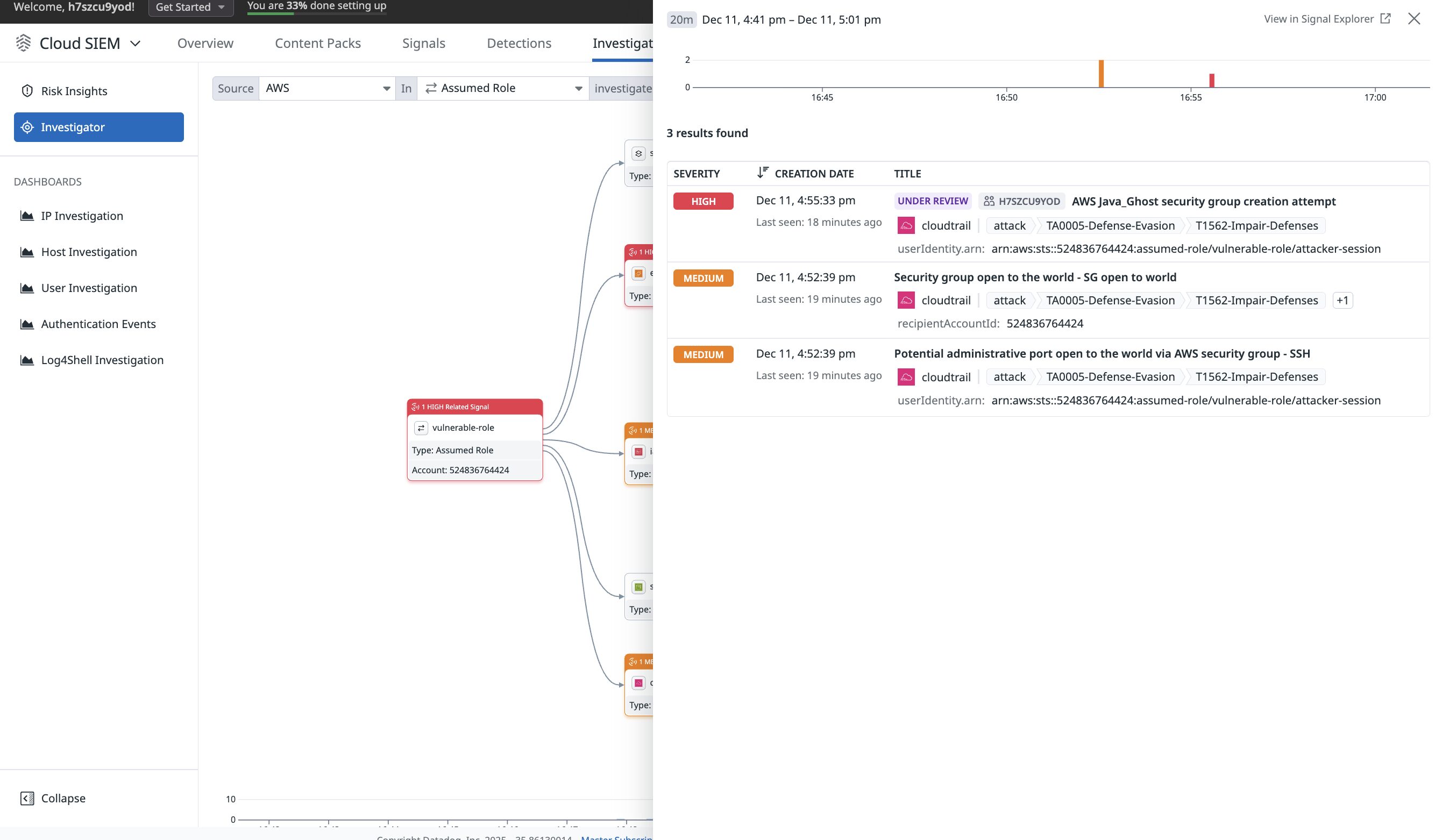
Task: Click the 20m time range selector
Action: coord(681,19)
